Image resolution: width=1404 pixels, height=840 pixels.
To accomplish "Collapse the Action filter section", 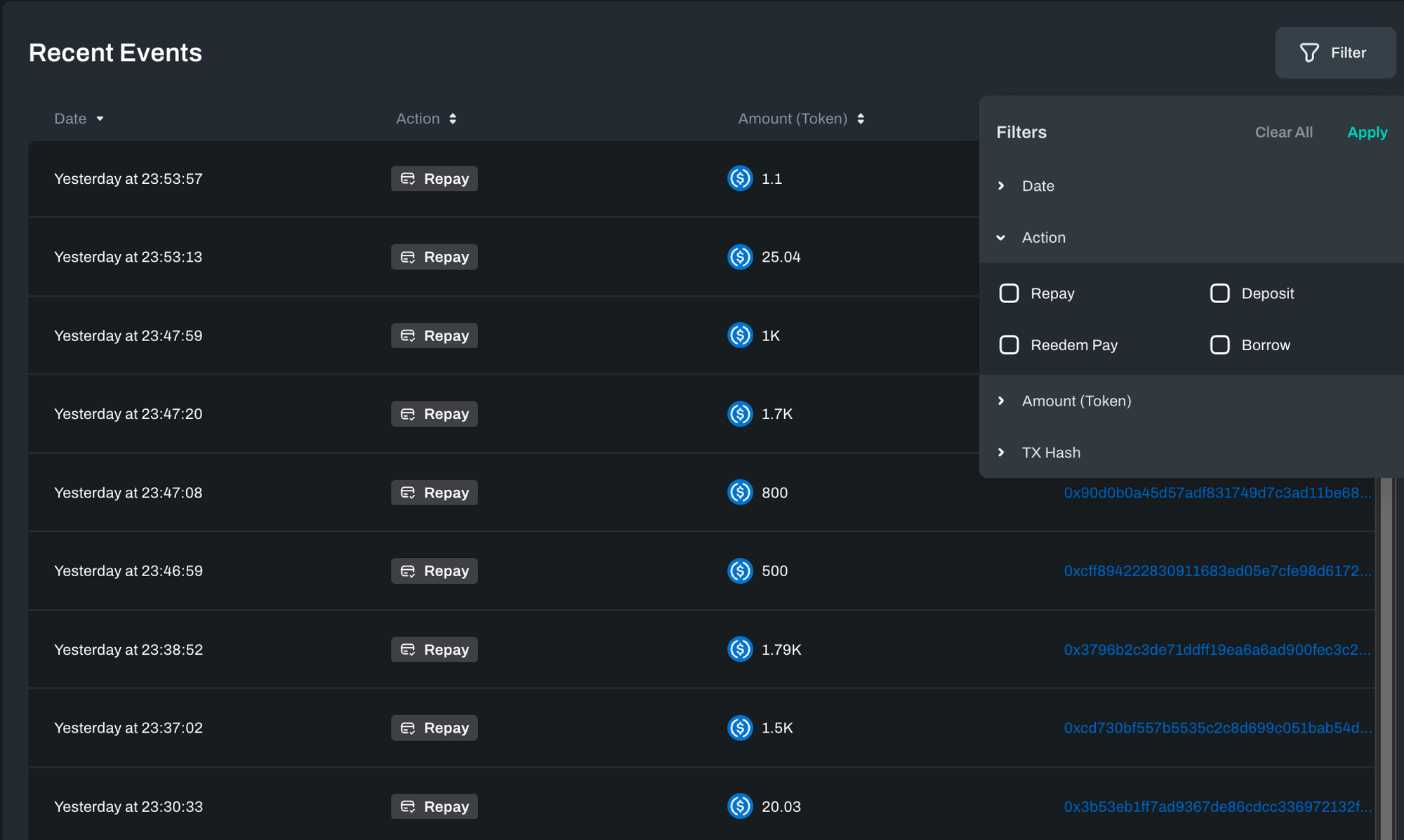I will [1002, 238].
